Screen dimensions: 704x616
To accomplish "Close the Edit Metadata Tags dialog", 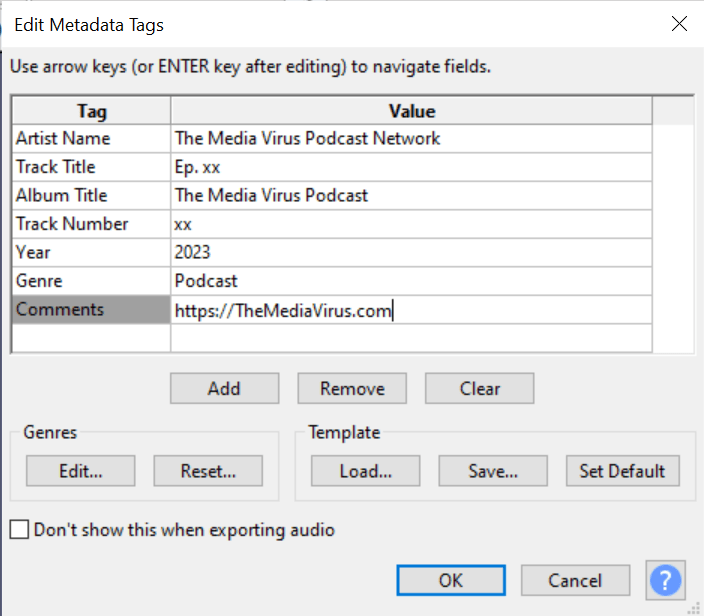I will coord(679,24).
